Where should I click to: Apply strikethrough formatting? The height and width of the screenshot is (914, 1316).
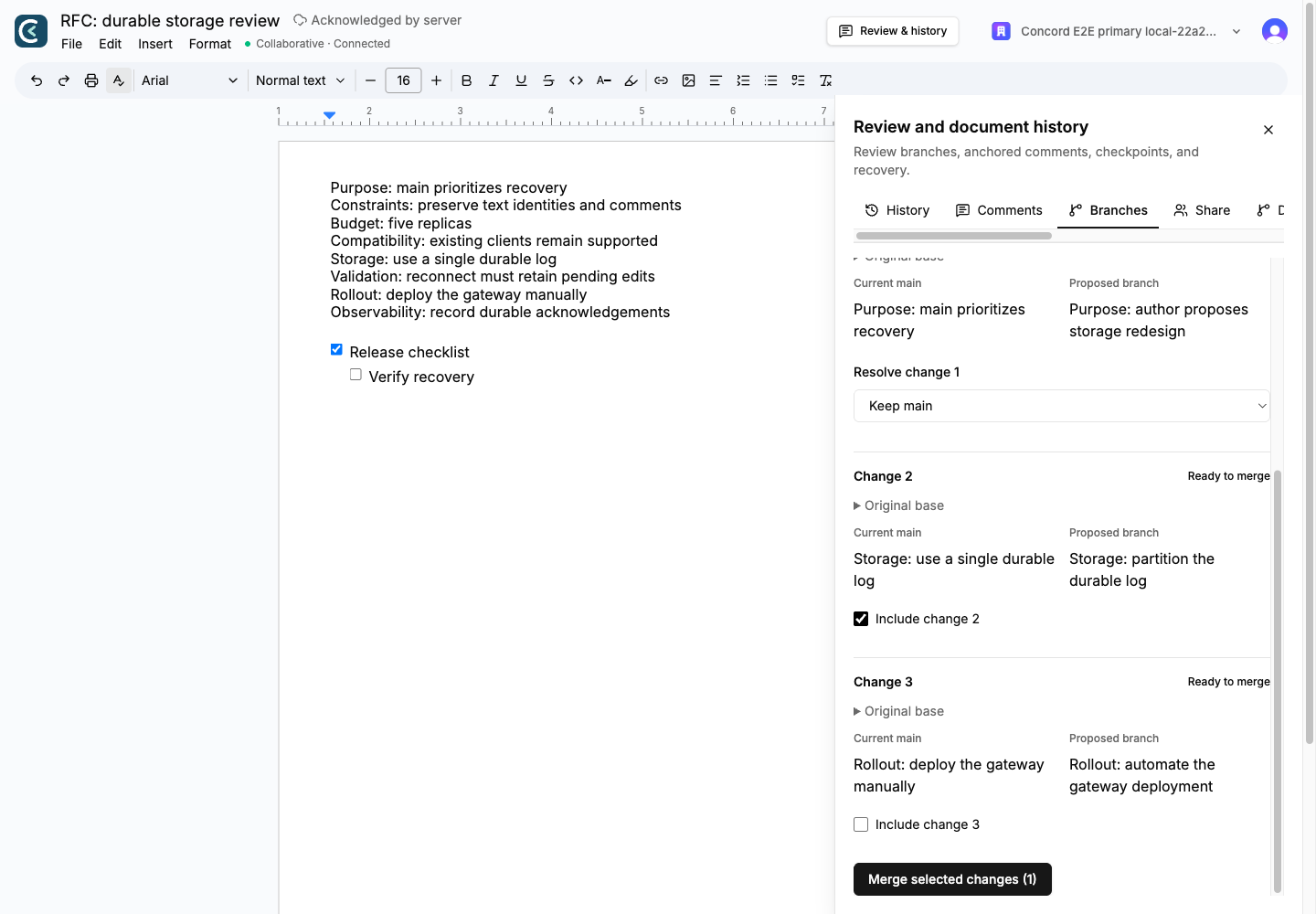tap(548, 80)
